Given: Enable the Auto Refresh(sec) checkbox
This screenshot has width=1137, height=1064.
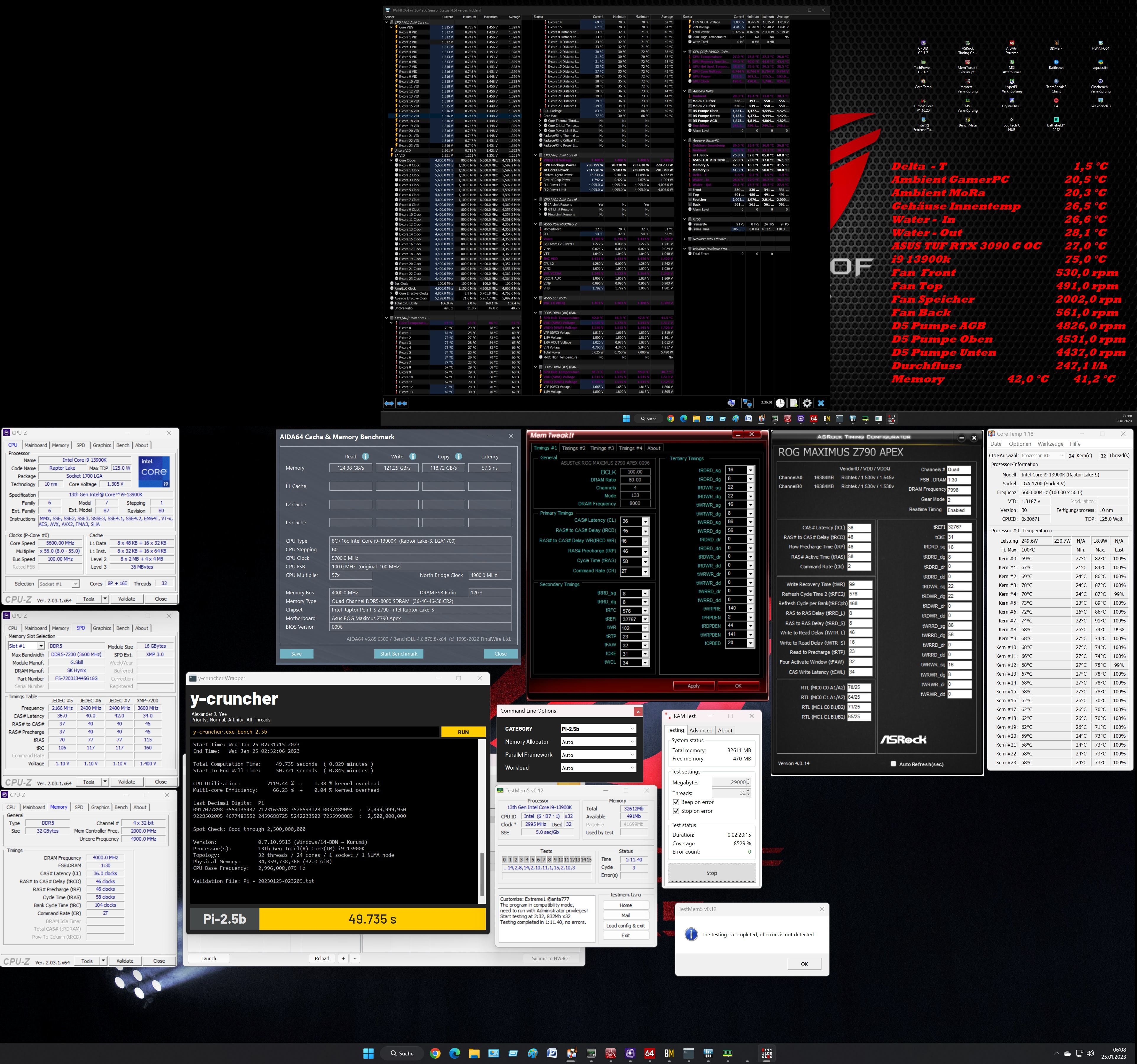Looking at the screenshot, I should pos(893,764).
